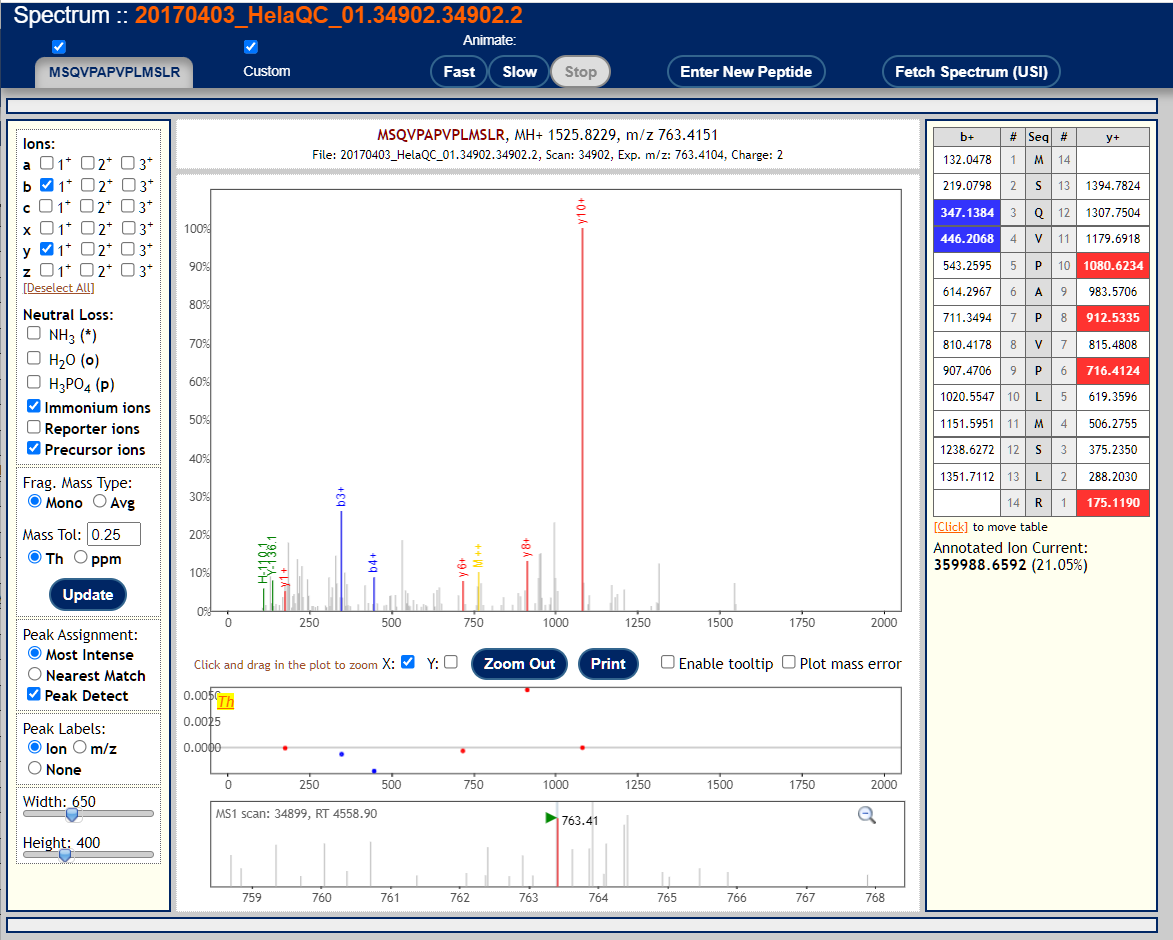Uncheck Immonium ions checkbox
This screenshot has width=1173, height=940.
tap(34, 406)
